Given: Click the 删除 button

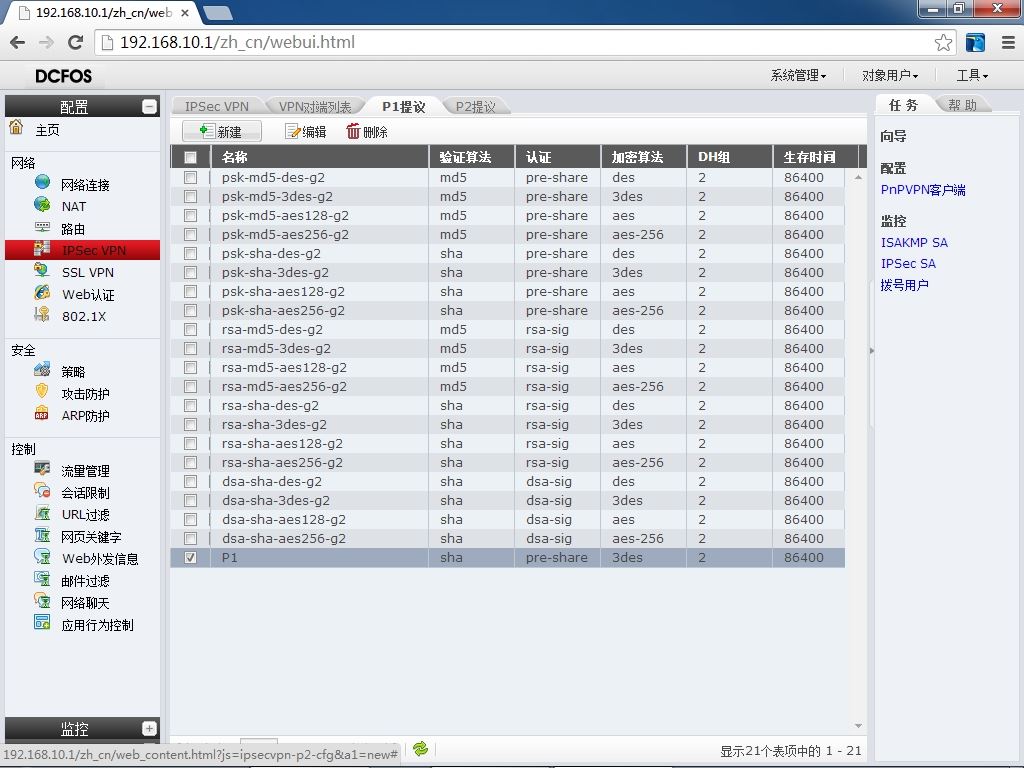Looking at the screenshot, I should (367, 132).
